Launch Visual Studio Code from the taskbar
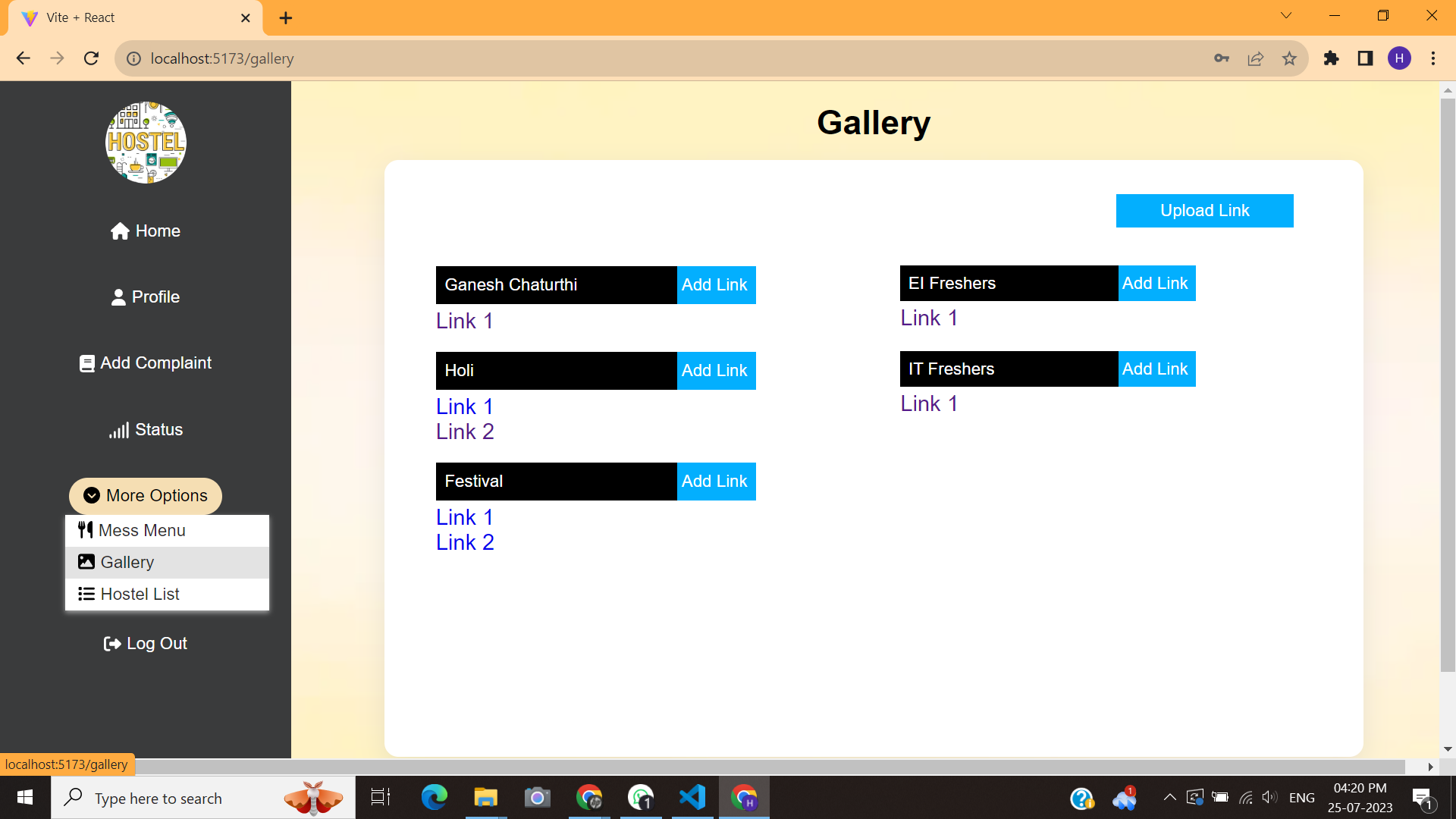This screenshot has width=1456, height=819. 692,797
